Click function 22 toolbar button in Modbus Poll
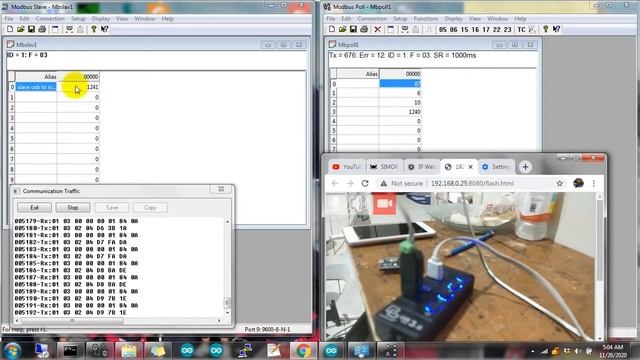This screenshot has height=360, width=640. (x=496, y=29)
